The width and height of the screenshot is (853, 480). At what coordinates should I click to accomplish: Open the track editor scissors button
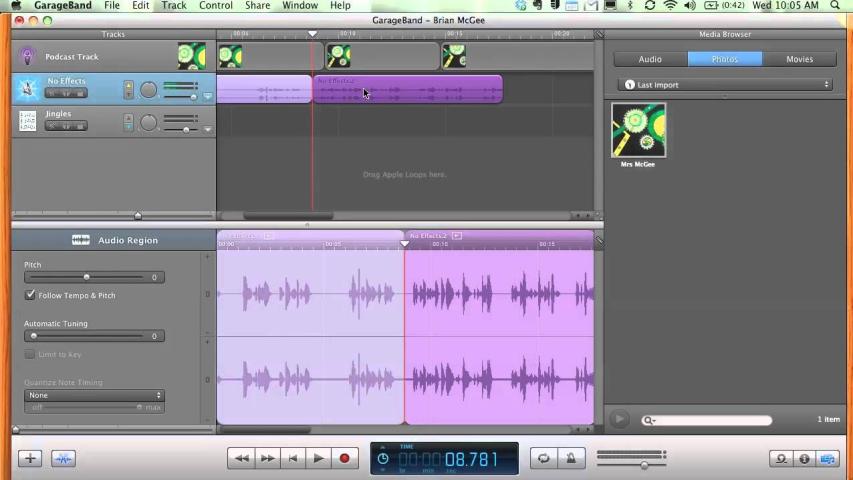(x=64, y=458)
